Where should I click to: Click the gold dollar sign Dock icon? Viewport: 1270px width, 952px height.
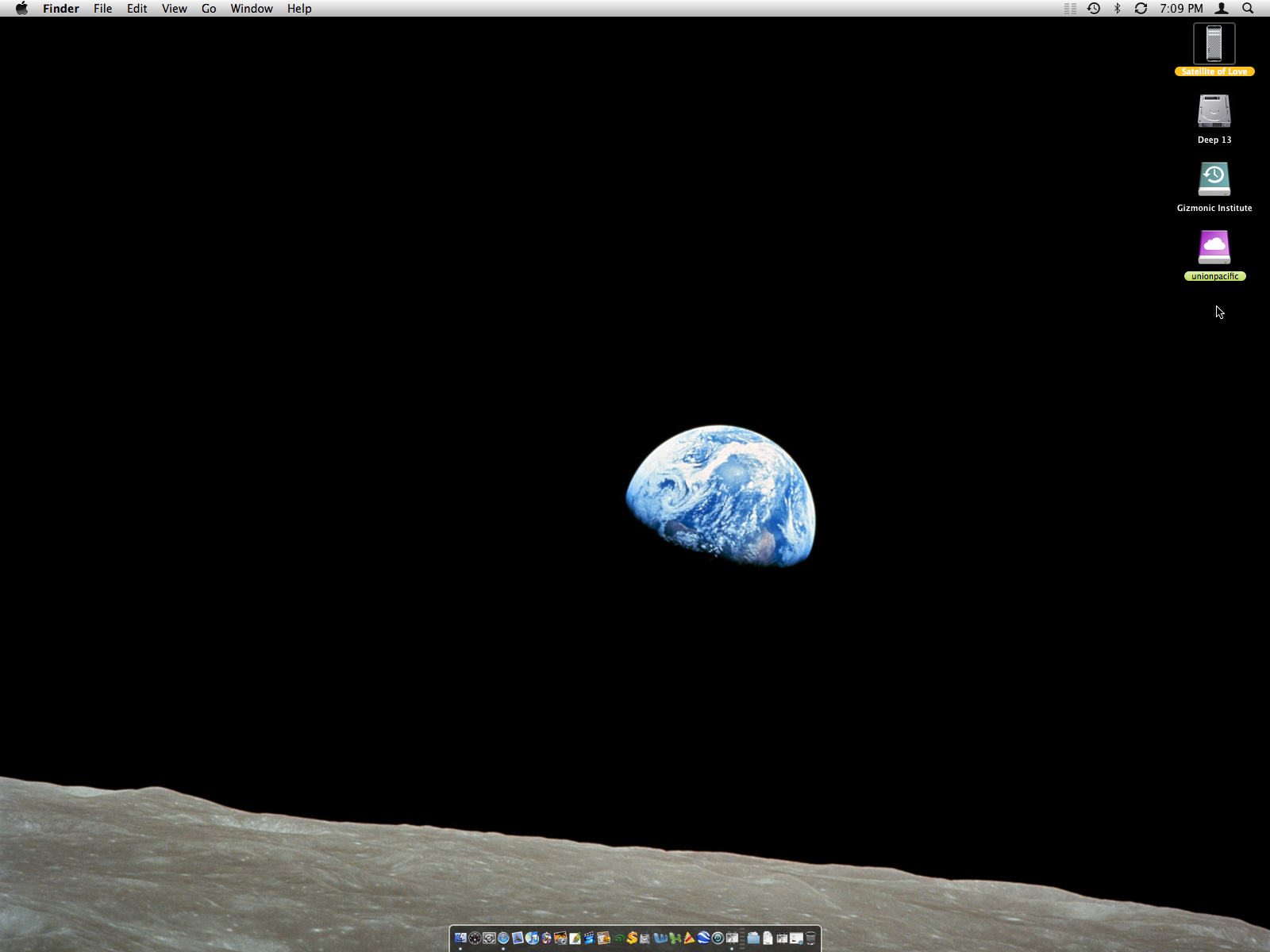(633, 938)
